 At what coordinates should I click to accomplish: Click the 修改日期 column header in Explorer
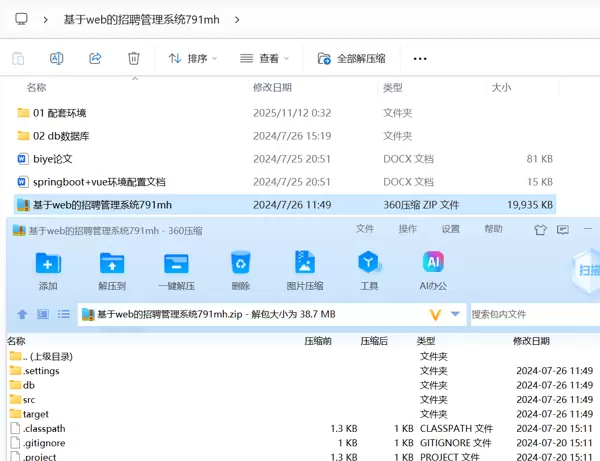(272, 88)
